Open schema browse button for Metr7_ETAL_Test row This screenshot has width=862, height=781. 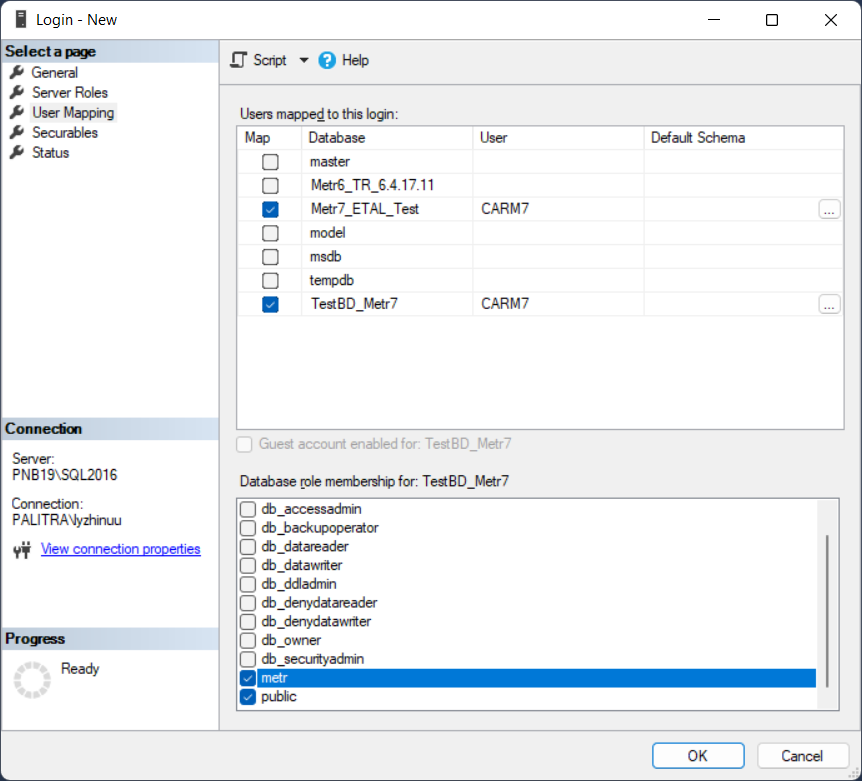point(829,209)
